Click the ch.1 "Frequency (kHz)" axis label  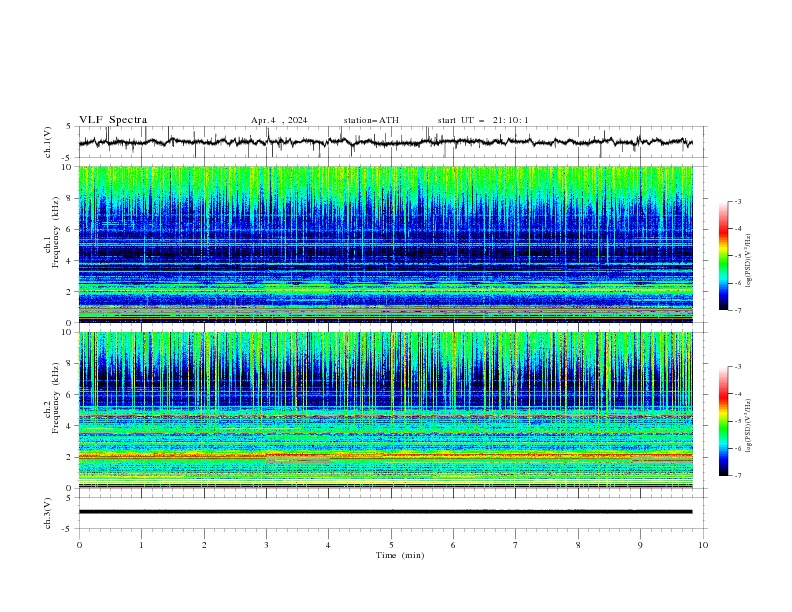56,232
